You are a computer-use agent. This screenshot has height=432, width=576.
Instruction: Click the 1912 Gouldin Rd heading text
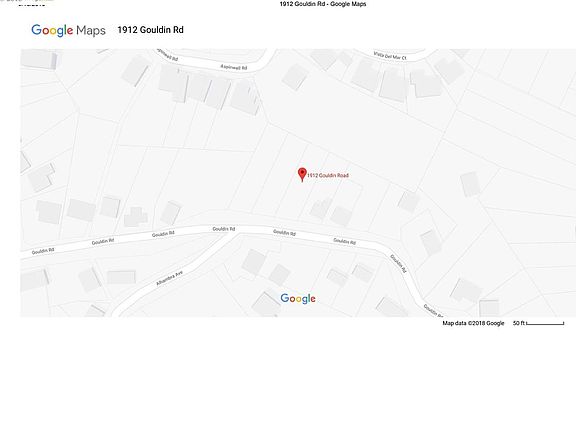(150, 30)
